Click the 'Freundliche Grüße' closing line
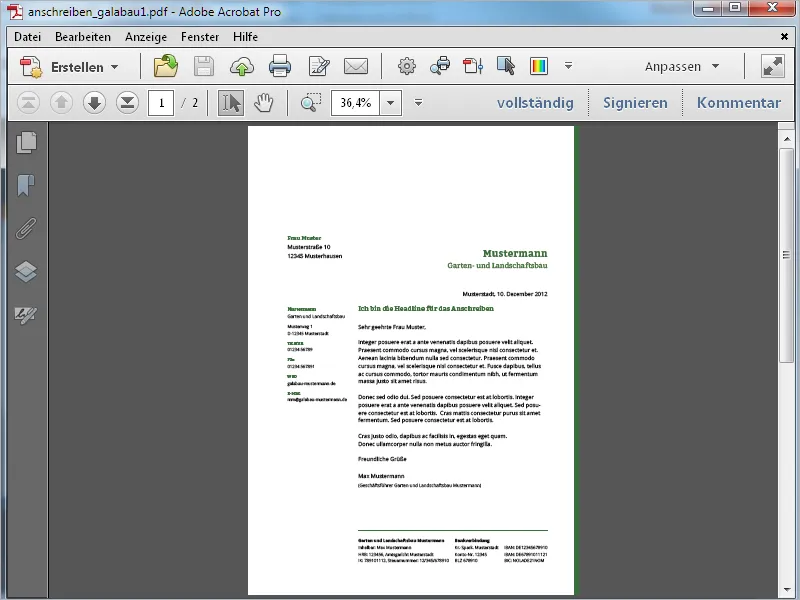Viewport: 800px width, 600px height. pos(382,459)
